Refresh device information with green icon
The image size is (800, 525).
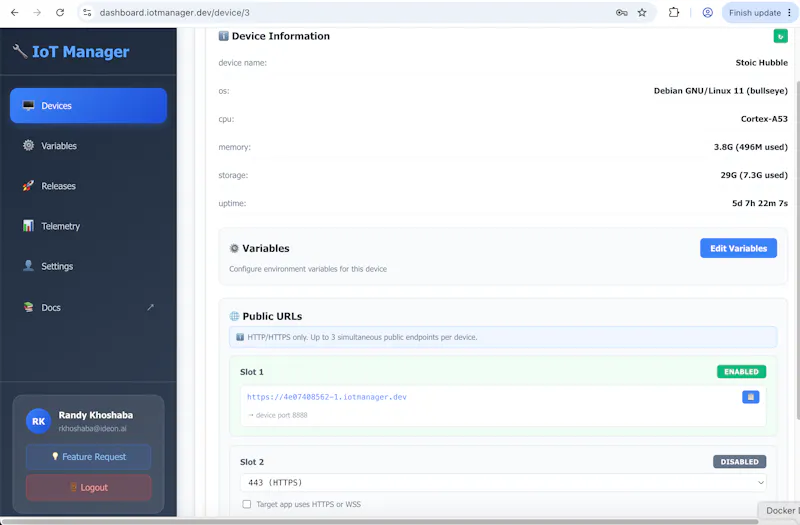click(x=781, y=36)
